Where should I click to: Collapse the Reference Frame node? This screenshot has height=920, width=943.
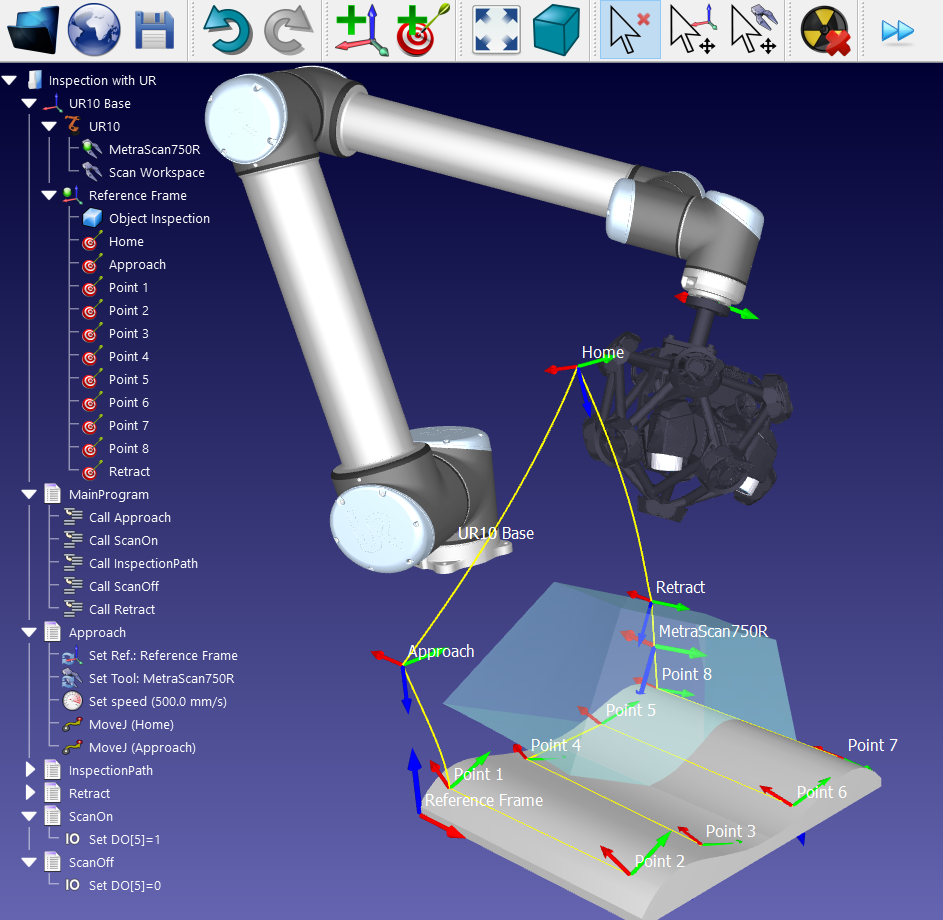[48, 195]
